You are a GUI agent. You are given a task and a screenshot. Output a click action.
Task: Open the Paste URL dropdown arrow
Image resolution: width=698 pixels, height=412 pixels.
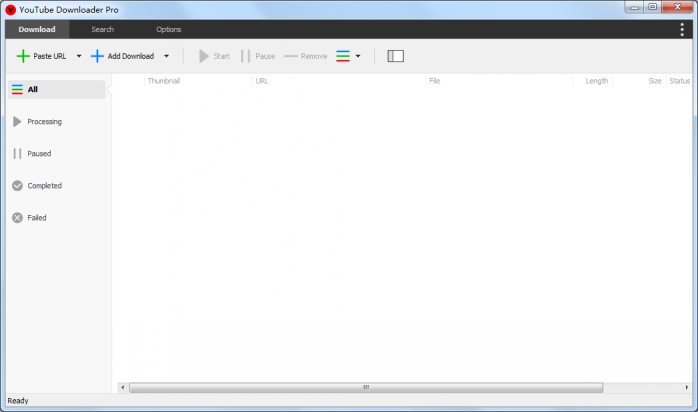point(79,56)
